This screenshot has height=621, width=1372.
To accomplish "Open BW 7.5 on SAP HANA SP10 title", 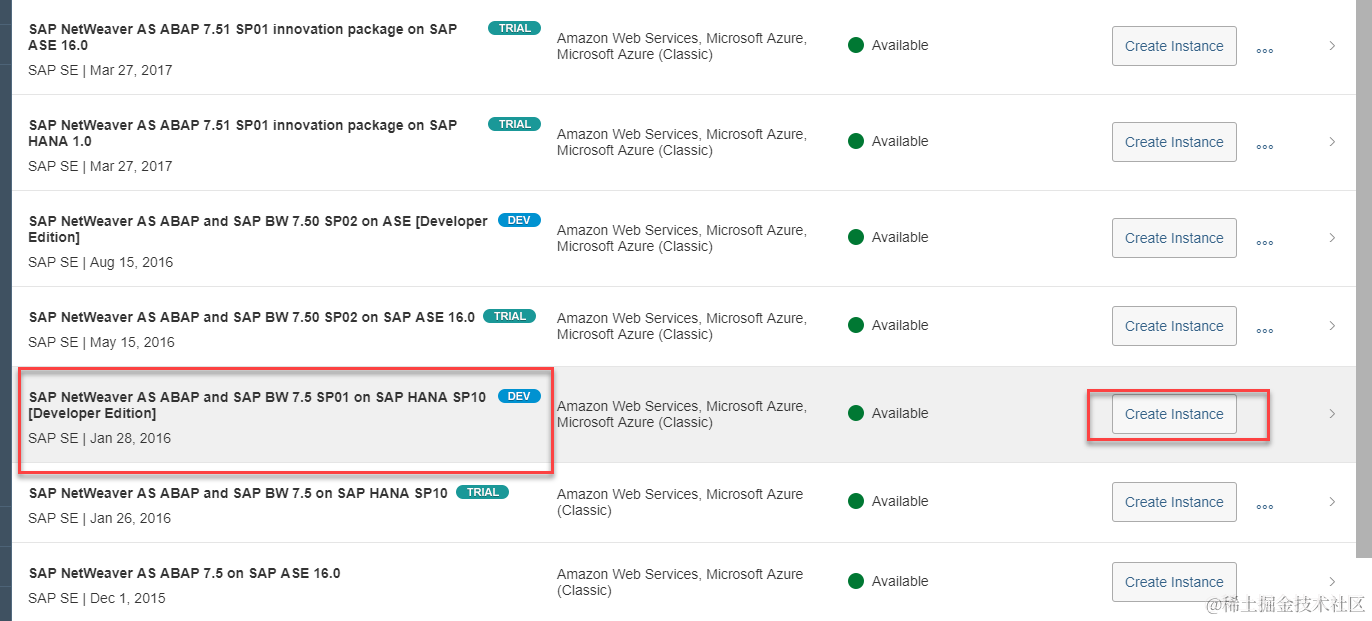I will point(238,493).
